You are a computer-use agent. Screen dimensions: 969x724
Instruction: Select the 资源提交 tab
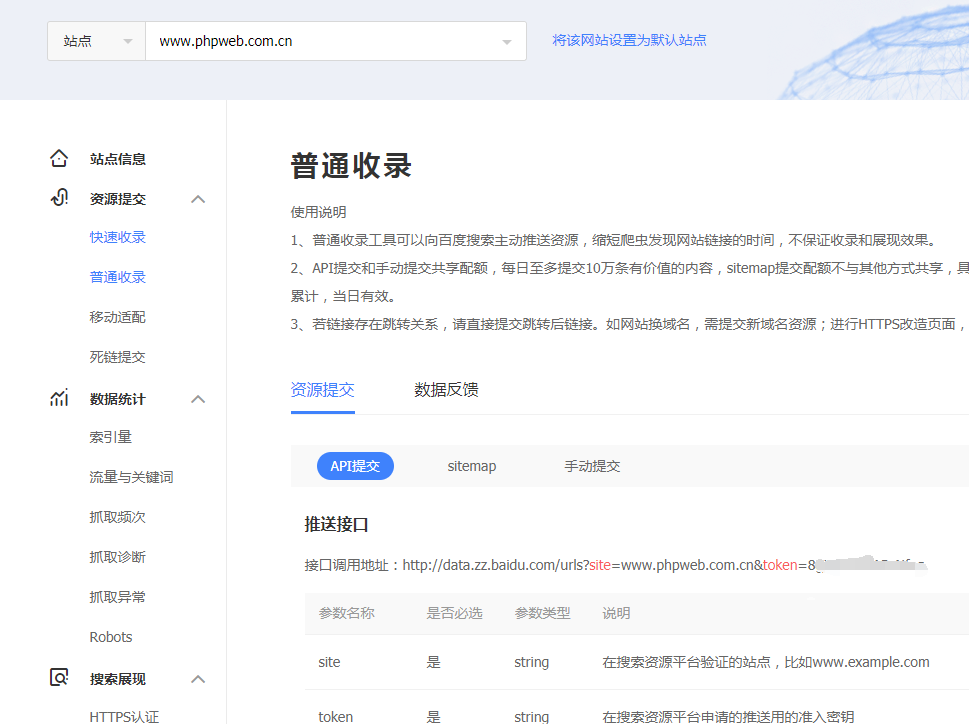coord(322,390)
